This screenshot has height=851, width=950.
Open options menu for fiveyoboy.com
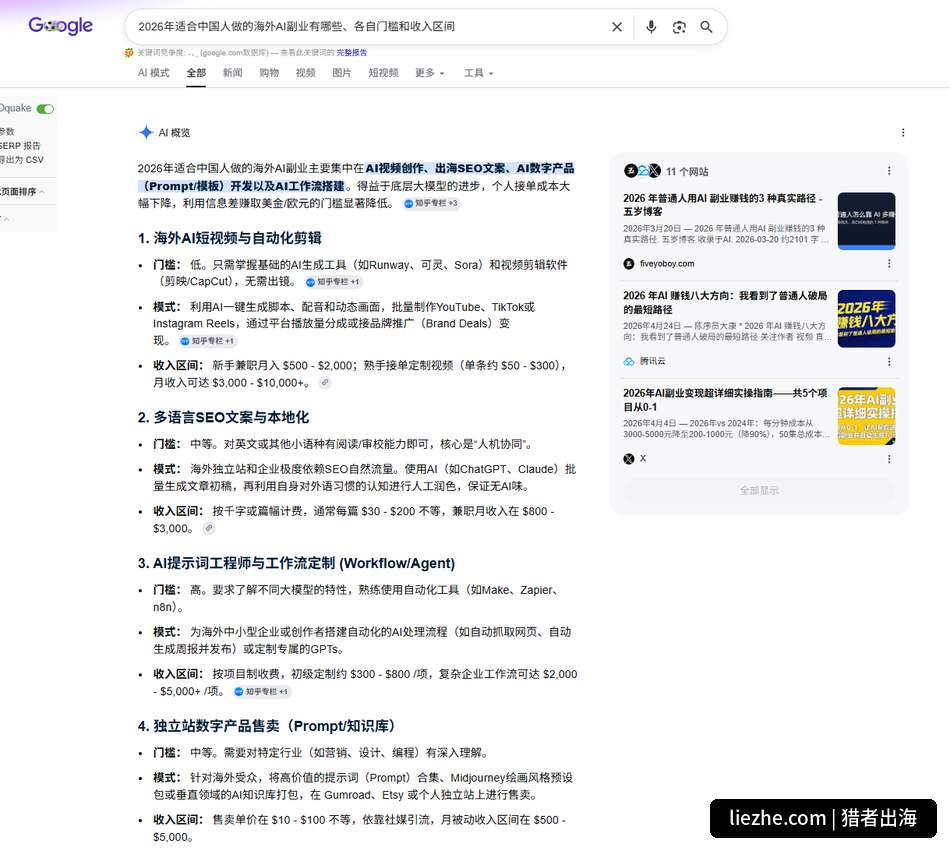[x=889, y=263]
